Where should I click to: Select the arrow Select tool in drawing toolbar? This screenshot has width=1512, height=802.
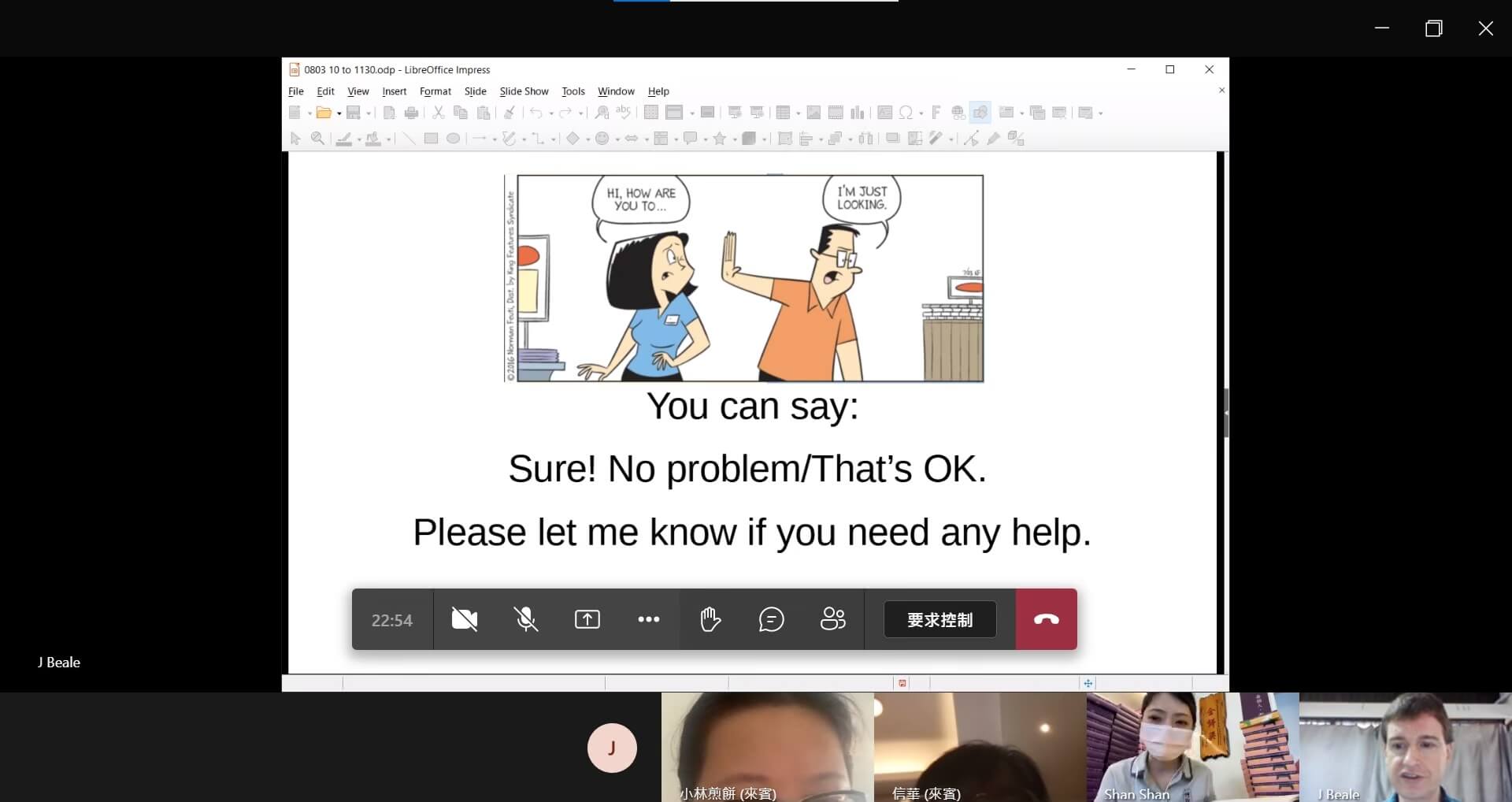pyautogui.click(x=296, y=139)
